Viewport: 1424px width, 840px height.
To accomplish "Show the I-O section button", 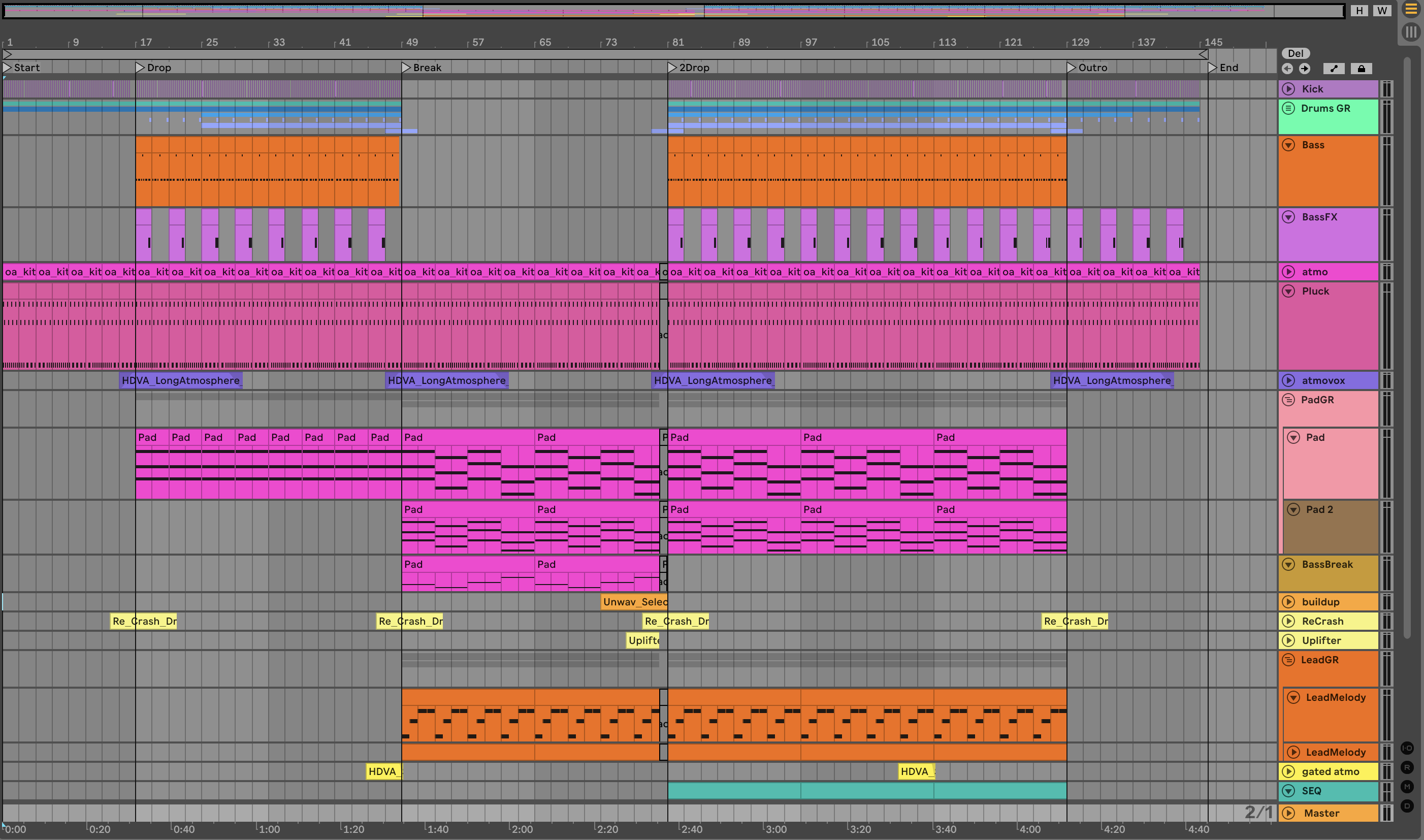I will pyautogui.click(x=1407, y=748).
